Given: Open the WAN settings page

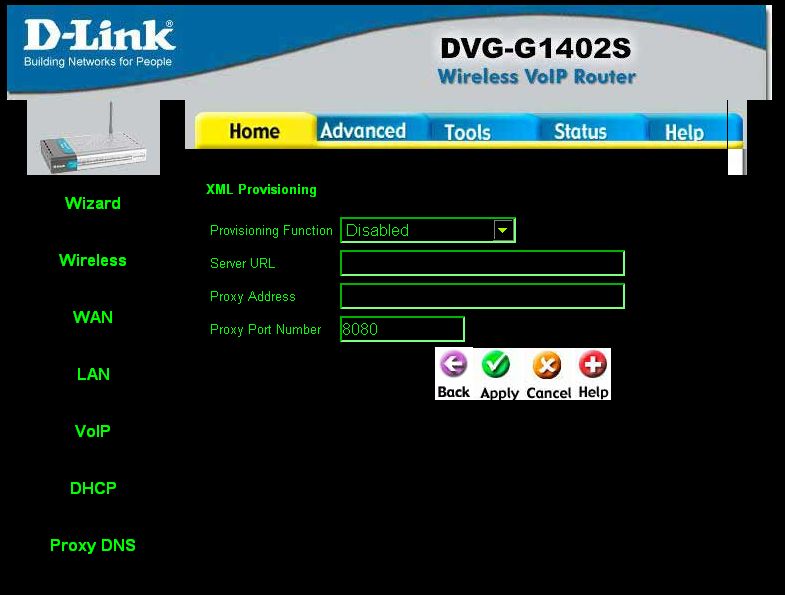Looking at the screenshot, I should coord(93,318).
